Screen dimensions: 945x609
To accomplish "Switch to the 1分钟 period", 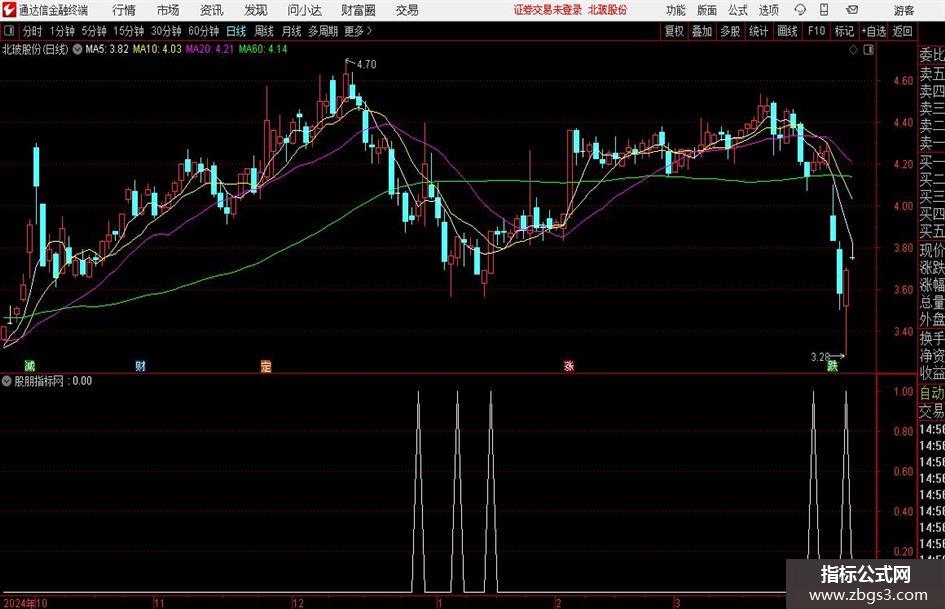I will pos(62,31).
